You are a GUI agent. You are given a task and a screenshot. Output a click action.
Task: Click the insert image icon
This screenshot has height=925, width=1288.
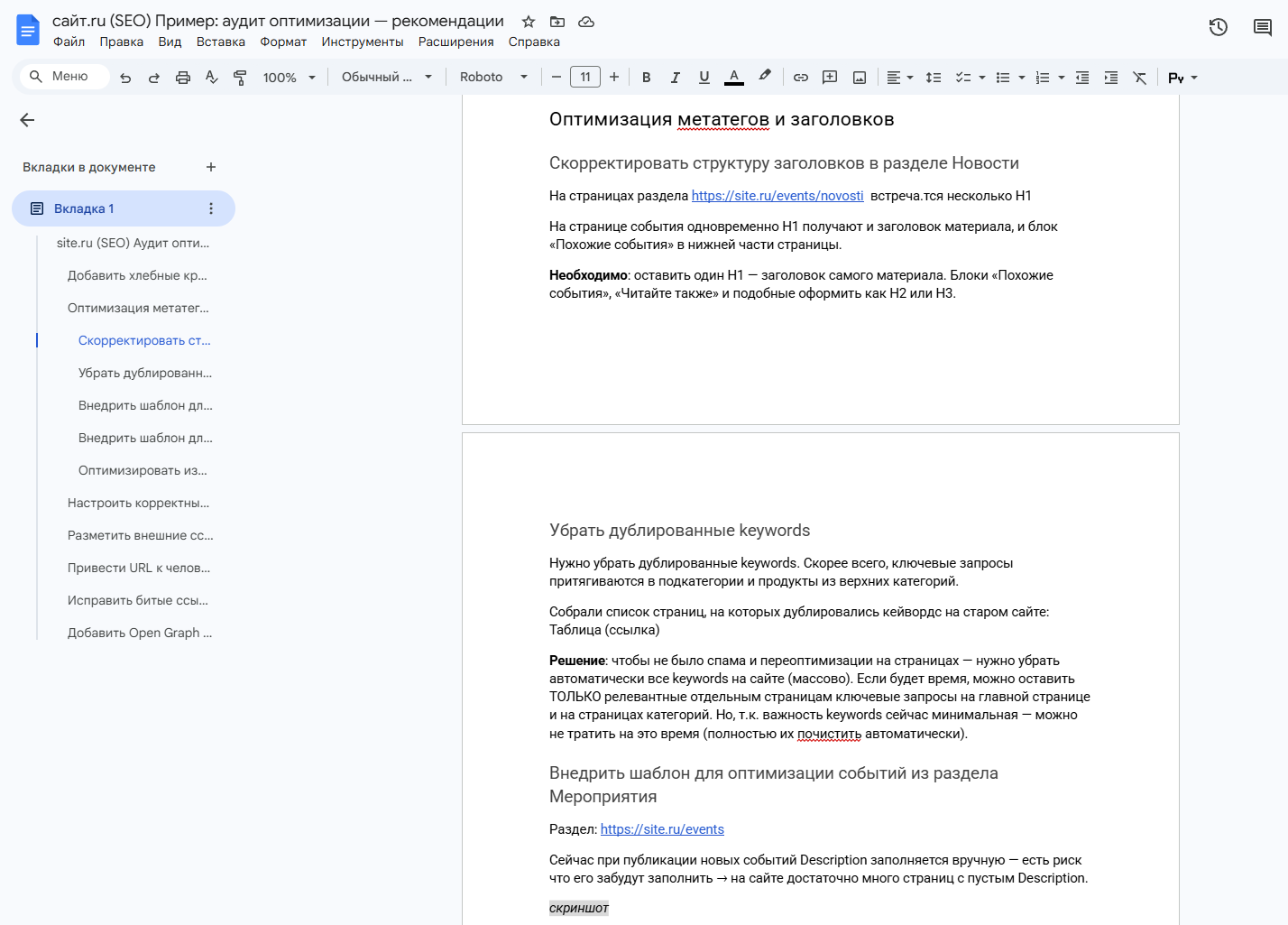point(860,78)
